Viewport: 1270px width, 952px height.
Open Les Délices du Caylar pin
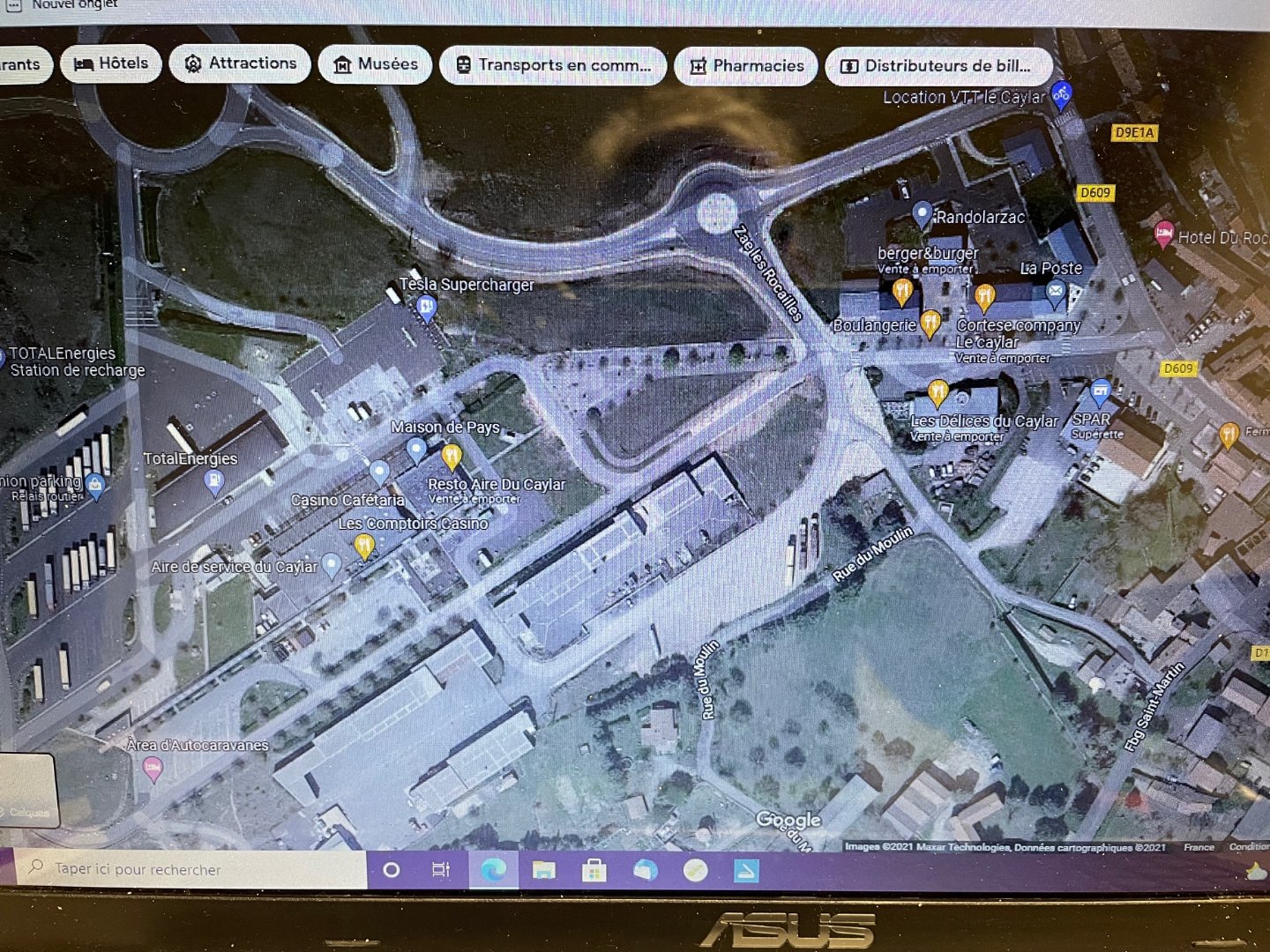[938, 393]
